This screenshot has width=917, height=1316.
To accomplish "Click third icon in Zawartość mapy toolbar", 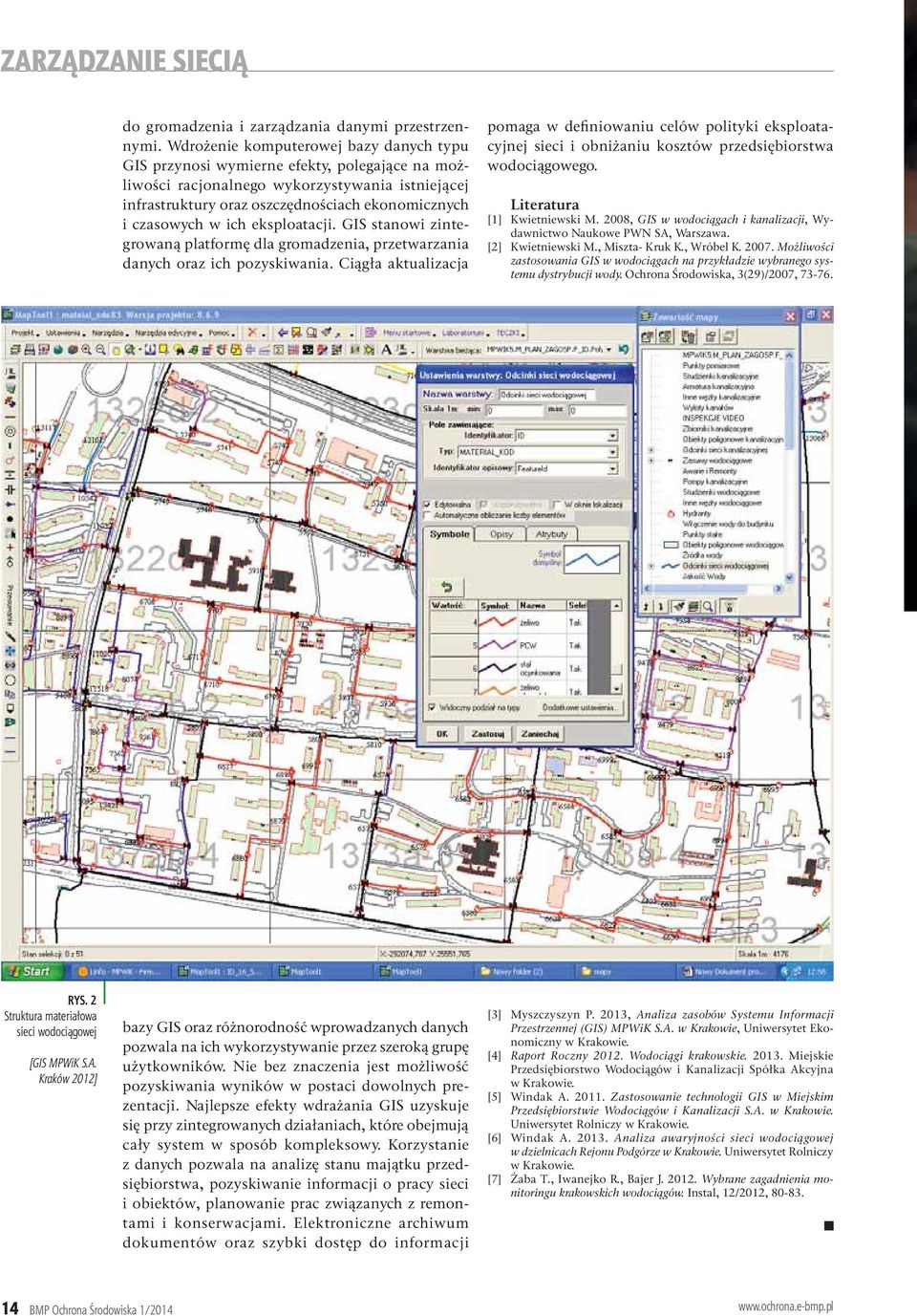I will [x=688, y=336].
